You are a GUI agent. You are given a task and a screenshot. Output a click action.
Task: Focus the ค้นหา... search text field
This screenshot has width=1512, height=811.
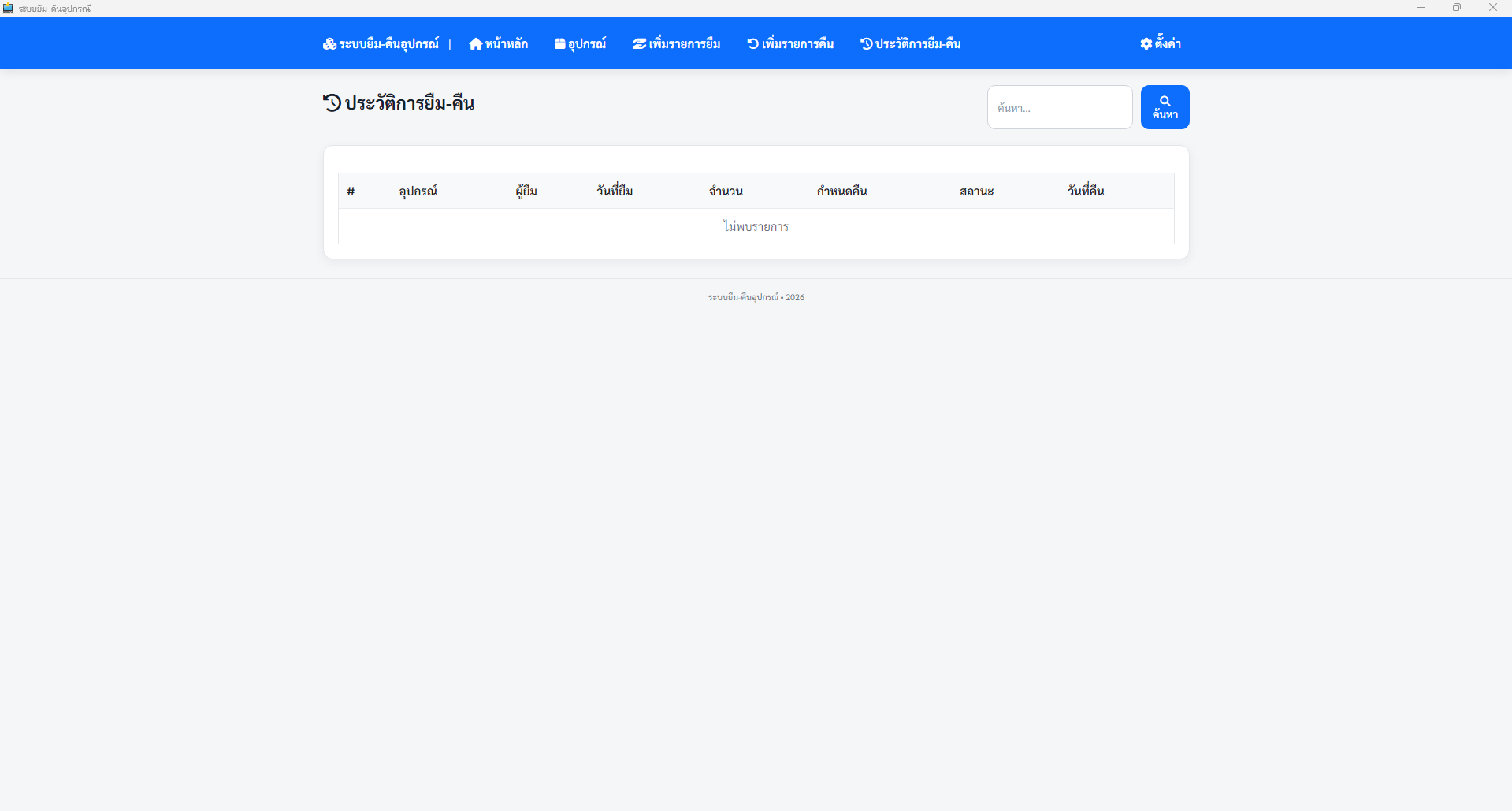1059,107
